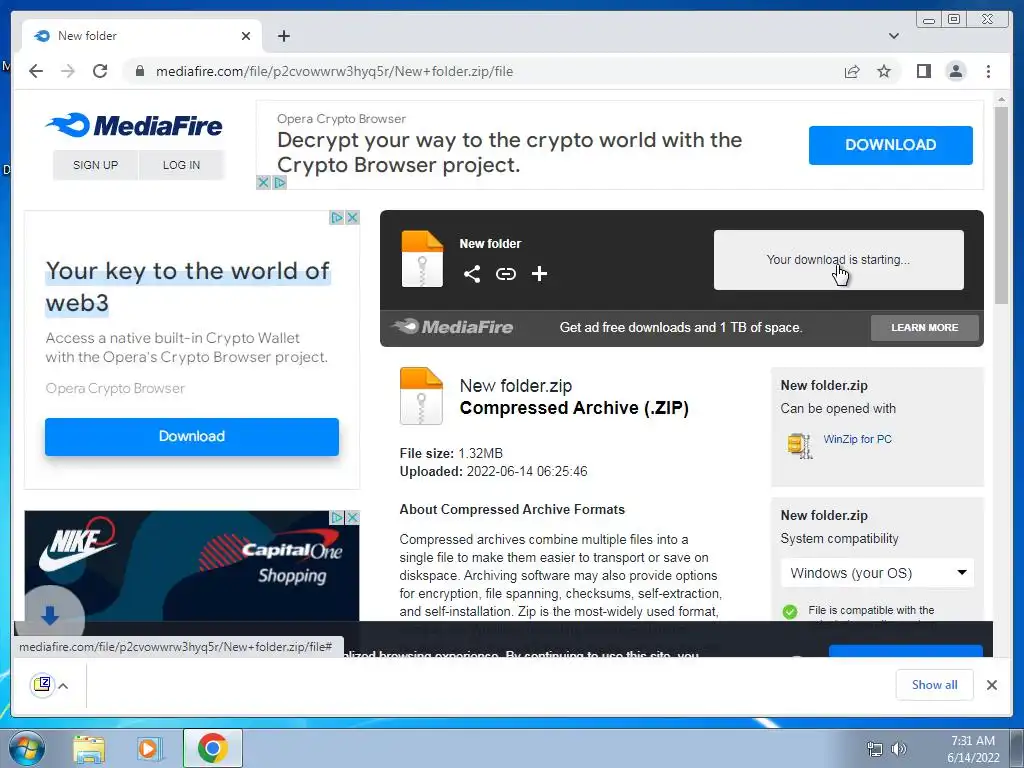Click the Nike Capital One Shopping ad
This screenshot has height=768, width=1024.
(191, 566)
